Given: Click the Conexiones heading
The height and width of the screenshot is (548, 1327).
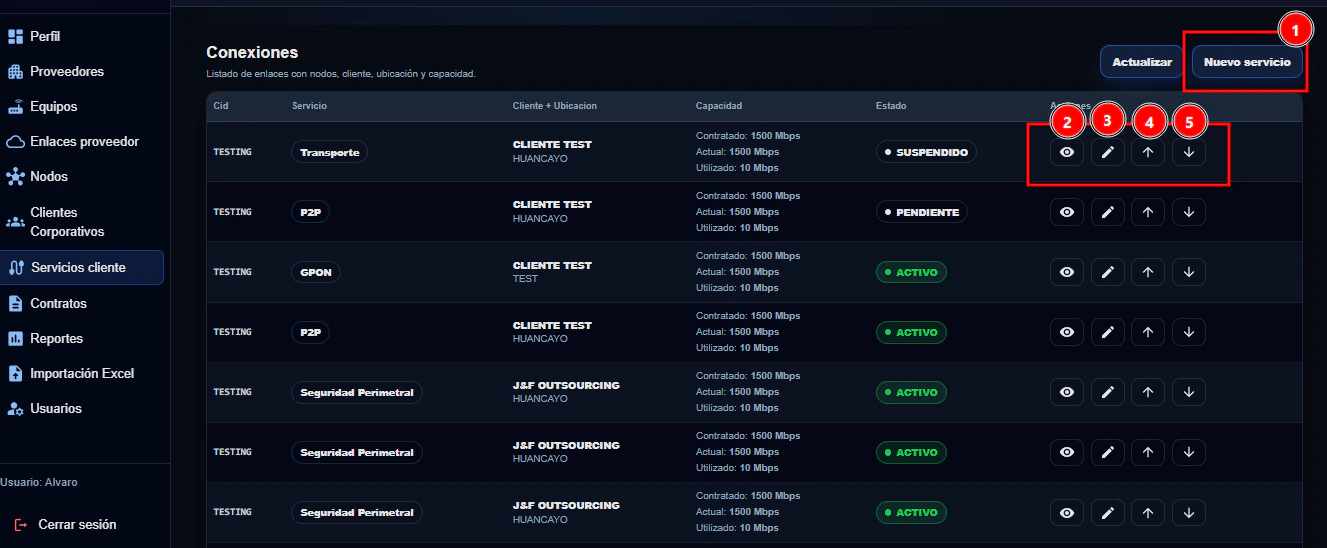Looking at the screenshot, I should point(252,52).
